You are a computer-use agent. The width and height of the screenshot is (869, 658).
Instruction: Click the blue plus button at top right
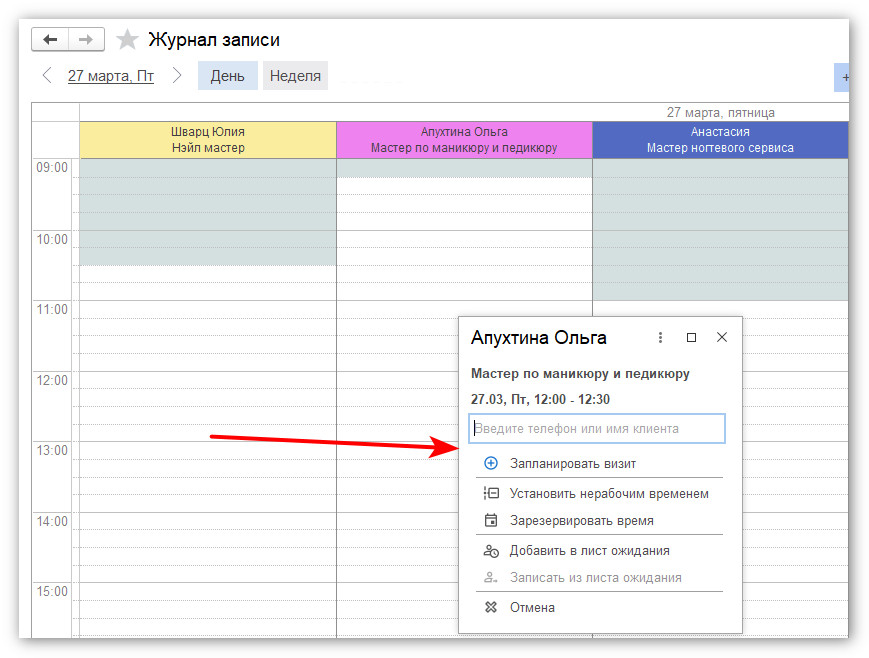tap(842, 78)
